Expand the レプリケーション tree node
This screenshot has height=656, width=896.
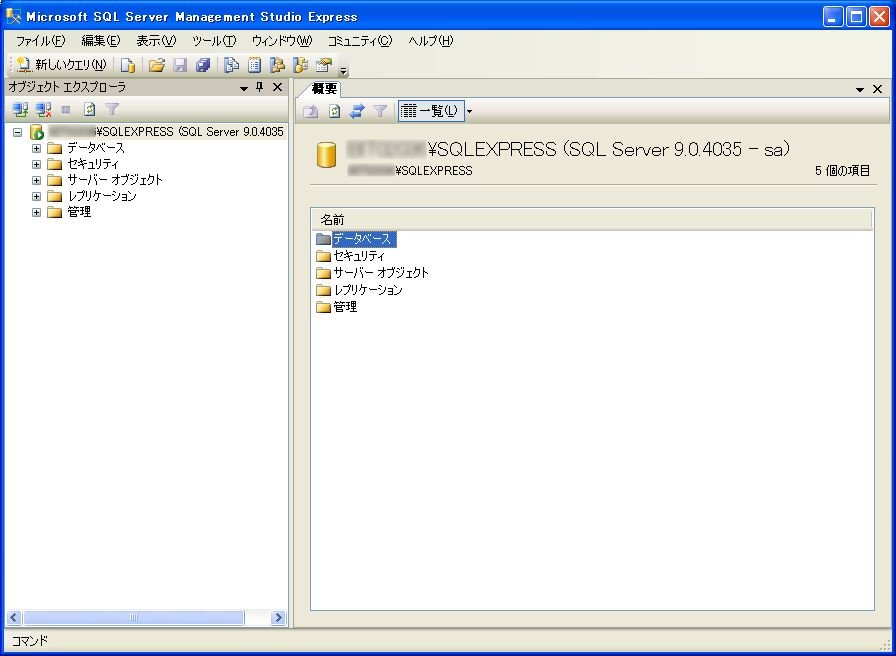[37, 197]
